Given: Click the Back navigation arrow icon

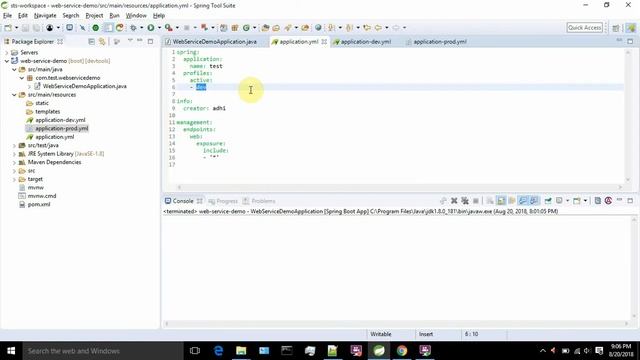Looking at the screenshot, I should pos(378,28).
